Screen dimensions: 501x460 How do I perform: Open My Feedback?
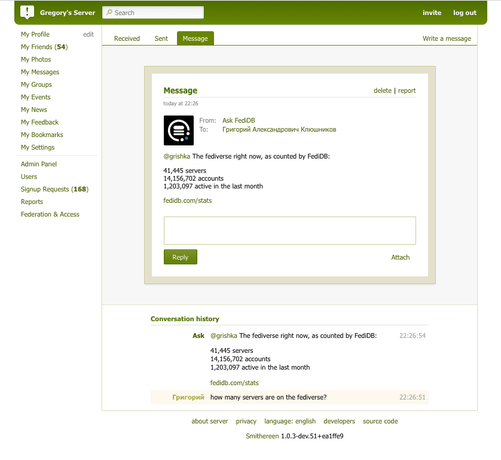pyautogui.click(x=40, y=122)
